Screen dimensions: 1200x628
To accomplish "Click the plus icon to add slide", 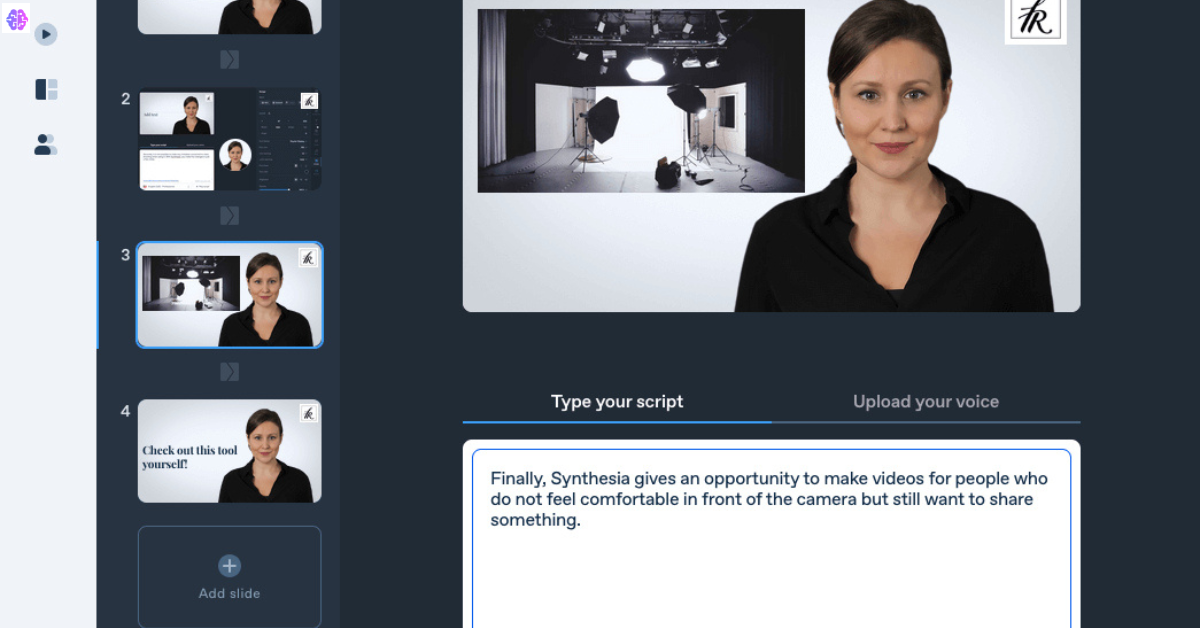I will point(229,566).
